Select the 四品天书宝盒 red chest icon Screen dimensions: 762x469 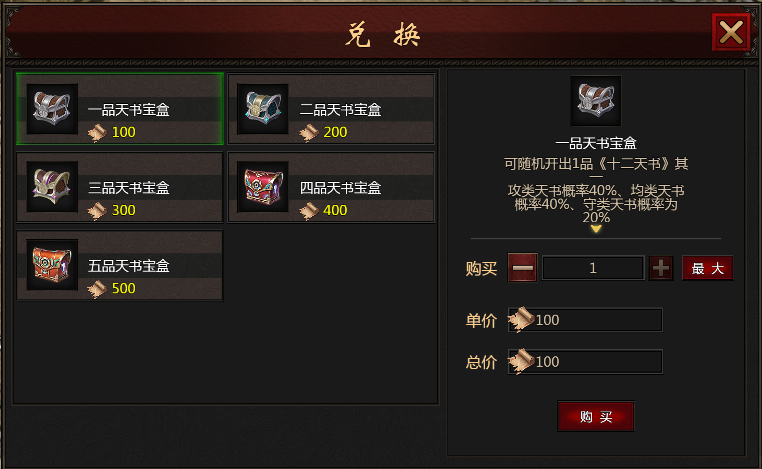tap(263, 187)
